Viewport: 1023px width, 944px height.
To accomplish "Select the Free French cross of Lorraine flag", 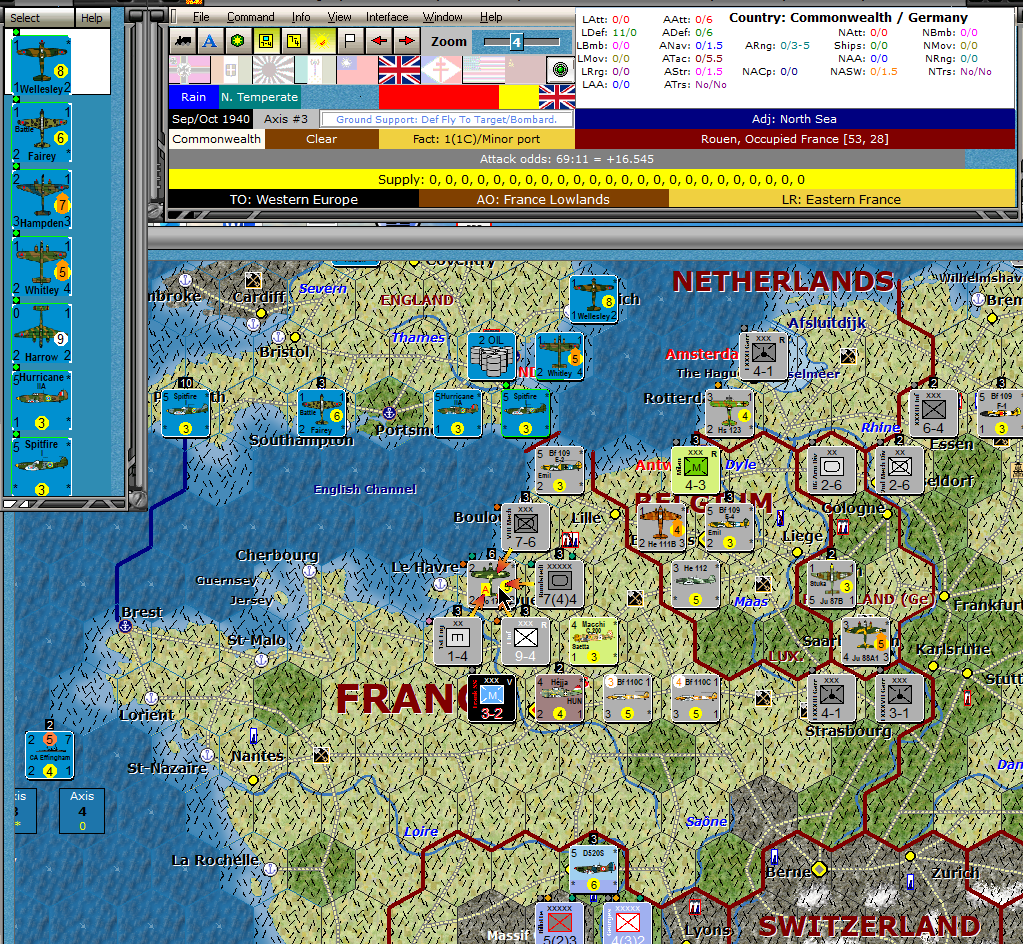I will coord(441,70).
